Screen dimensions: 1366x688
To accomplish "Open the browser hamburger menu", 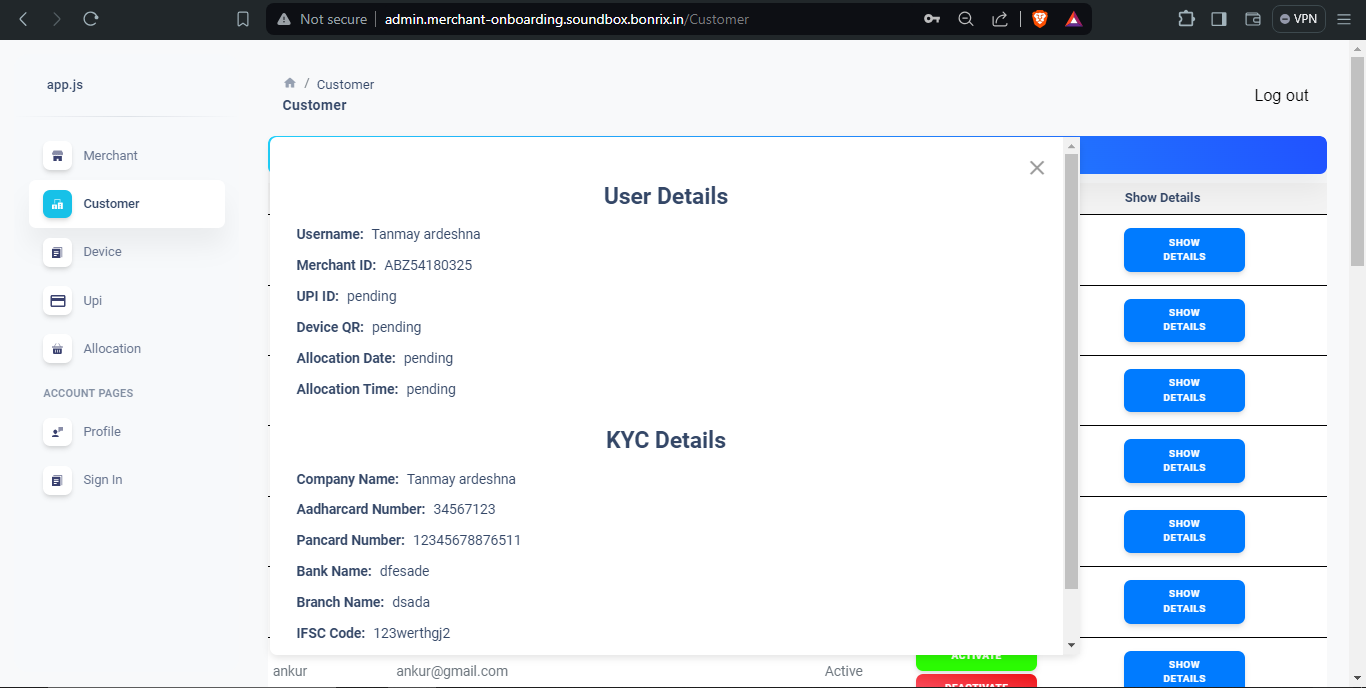I will click(x=1344, y=18).
